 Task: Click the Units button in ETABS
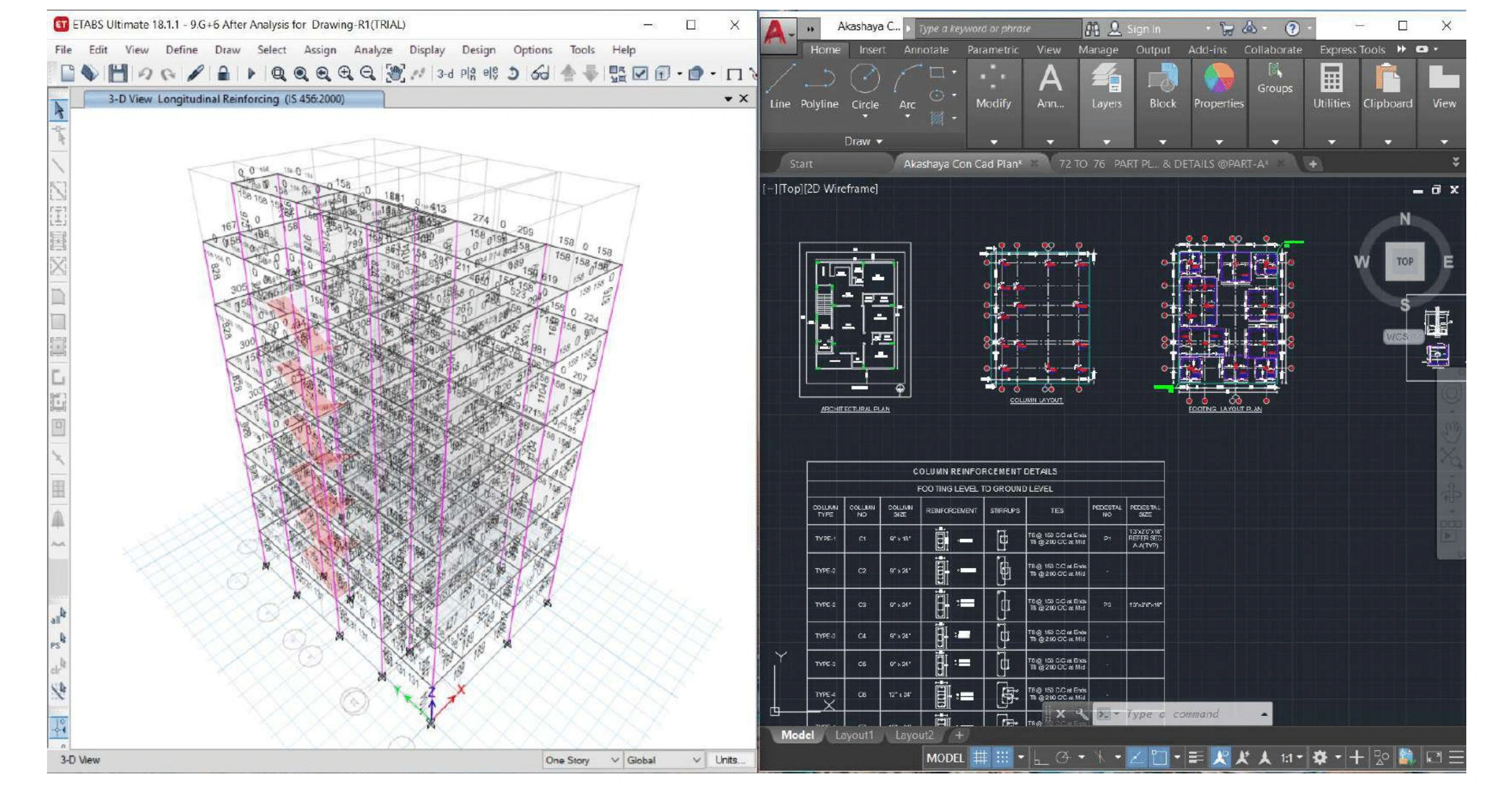pos(729,760)
